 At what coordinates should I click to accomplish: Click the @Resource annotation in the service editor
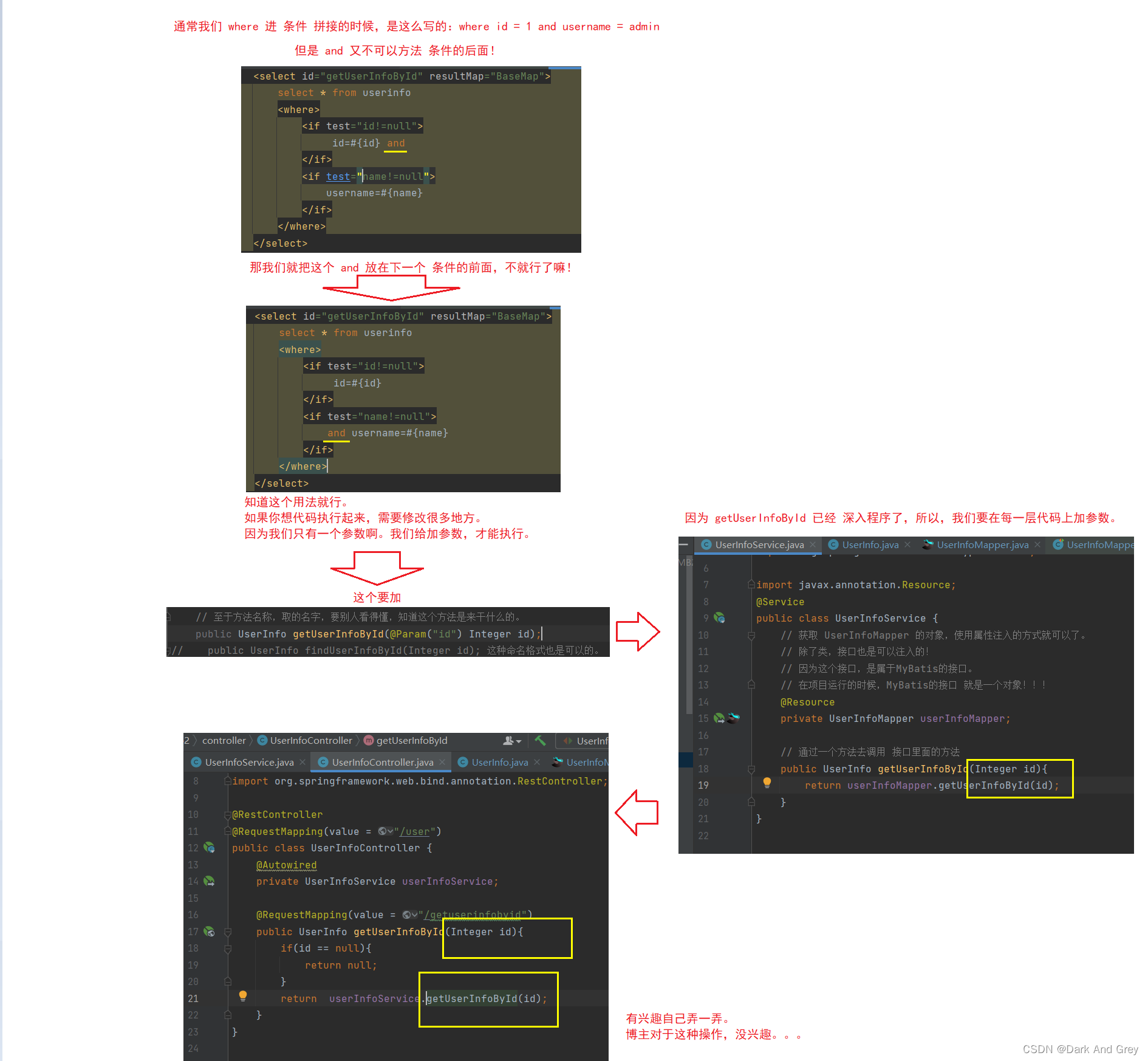[x=807, y=702]
